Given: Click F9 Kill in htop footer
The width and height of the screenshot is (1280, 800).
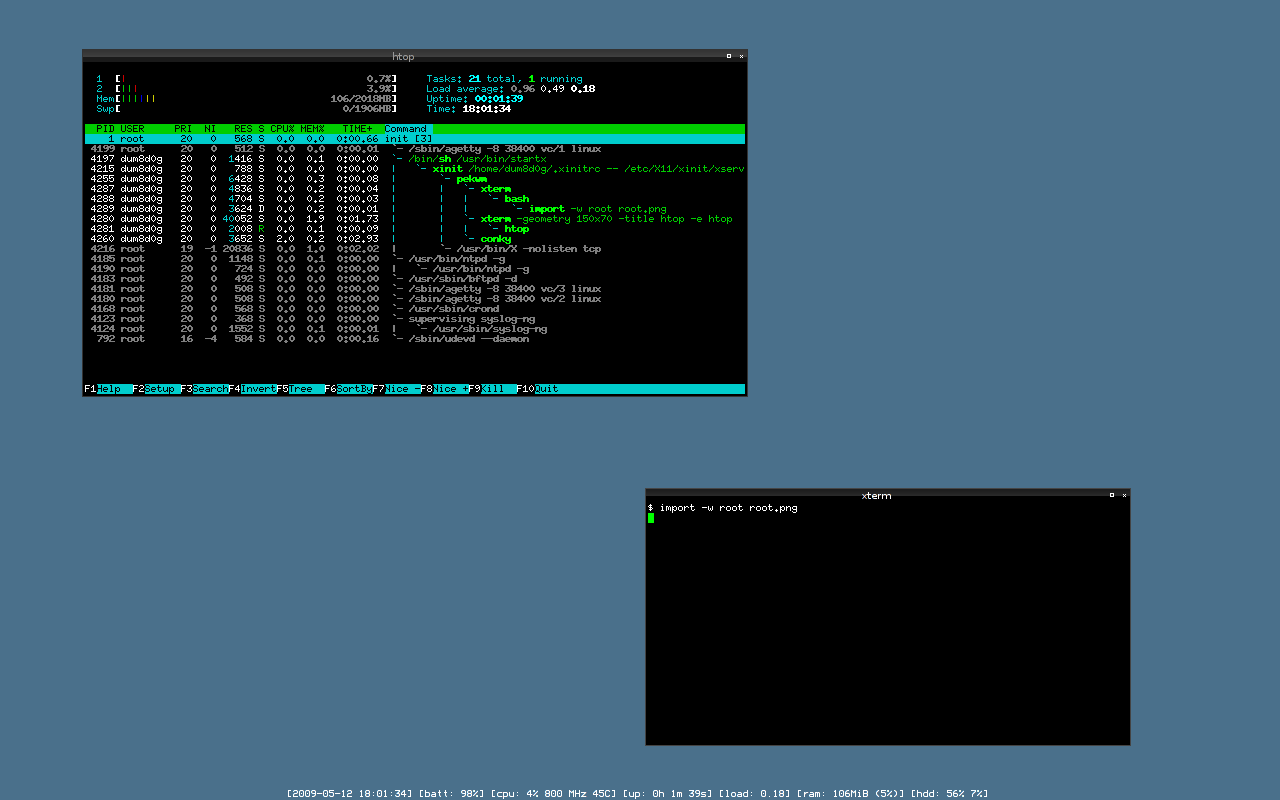Looking at the screenshot, I should coord(492,389).
